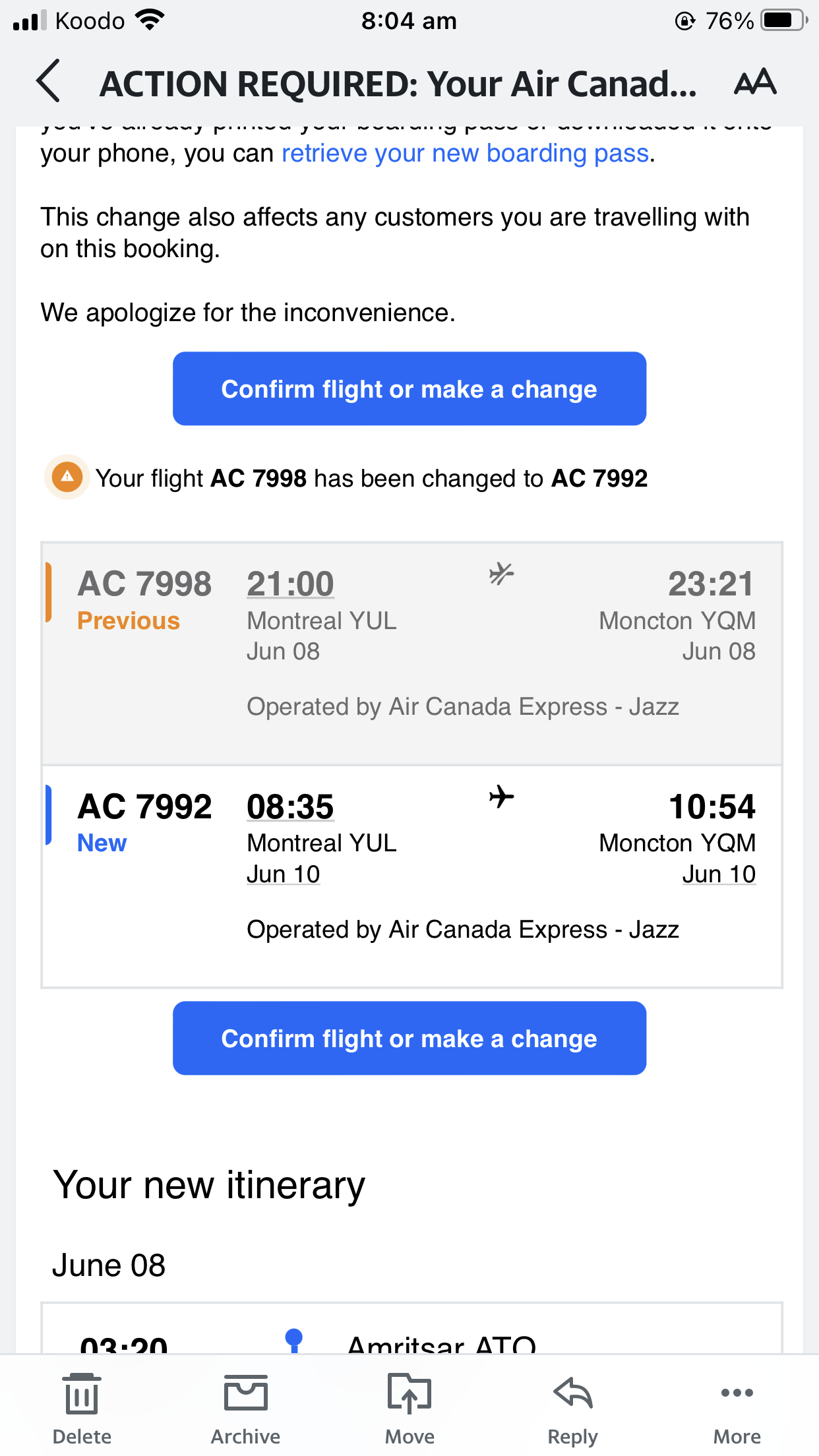Tap the Amritsar location pin marker
The width and height of the screenshot is (819, 1456).
tap(293, 1339)
